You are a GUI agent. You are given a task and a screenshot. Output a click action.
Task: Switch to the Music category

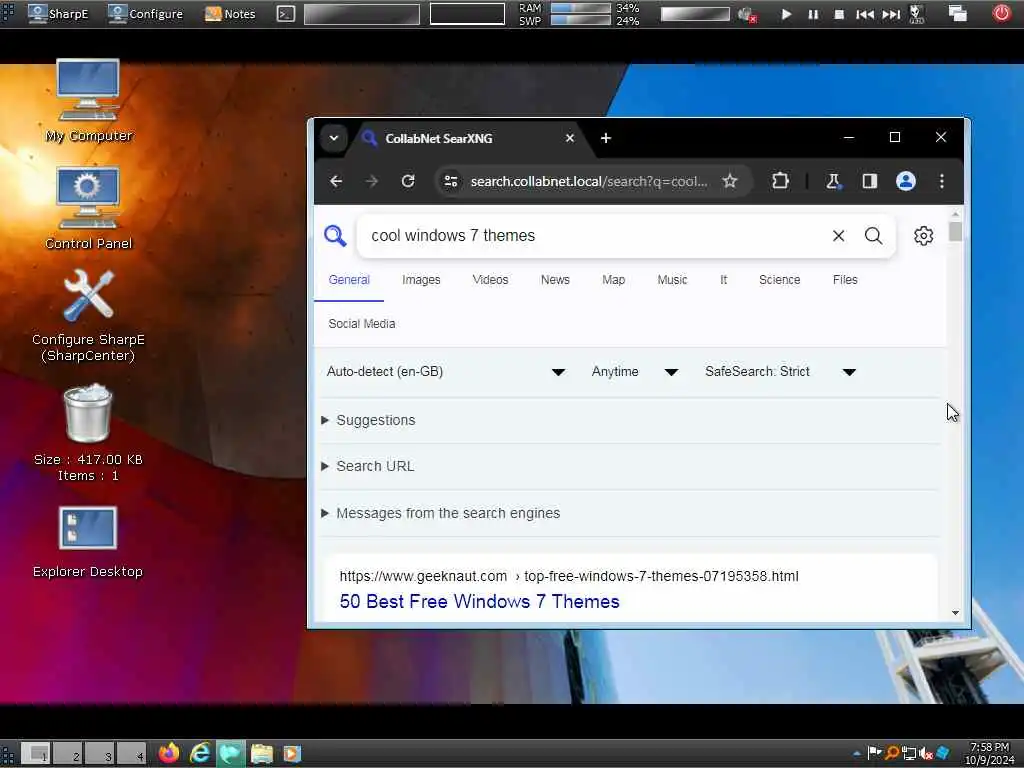672,280
